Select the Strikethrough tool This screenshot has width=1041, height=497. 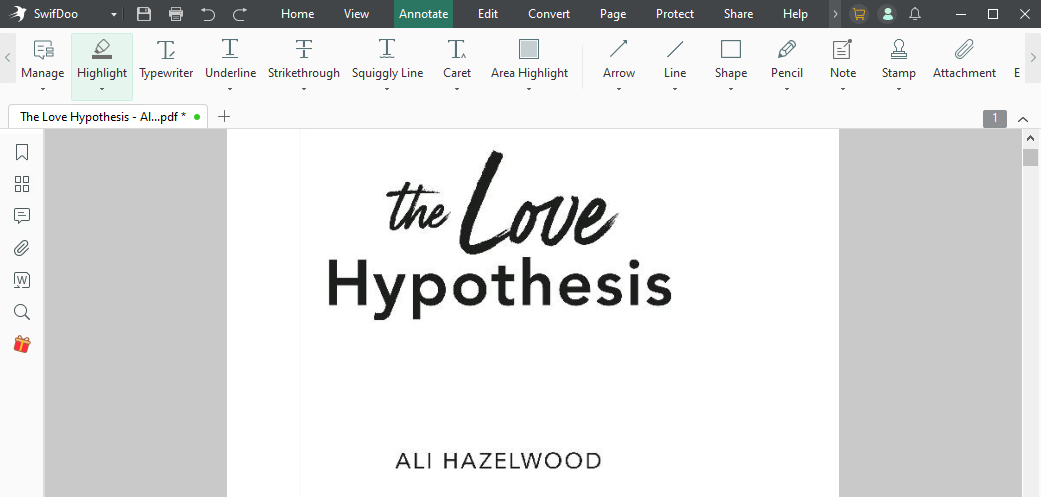(303, 59)
